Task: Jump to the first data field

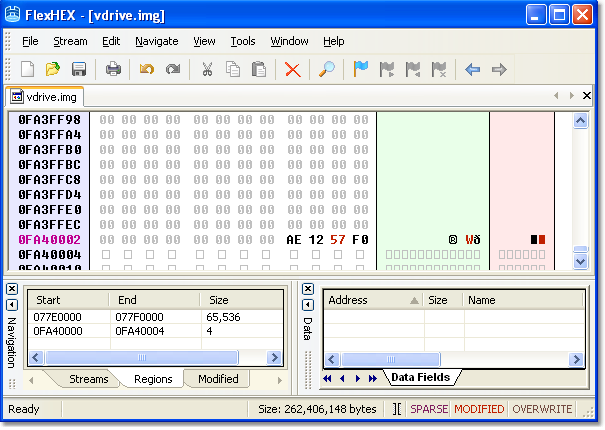Action: click(327, 378)
